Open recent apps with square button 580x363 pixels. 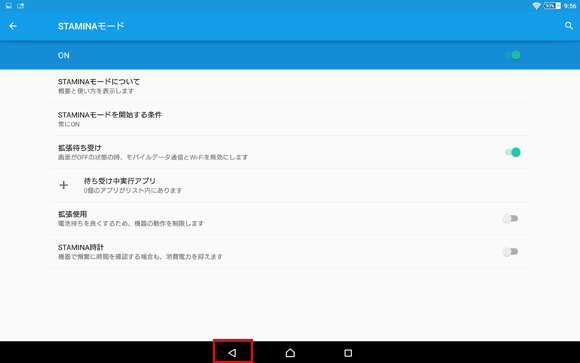(x=348, y=353)
